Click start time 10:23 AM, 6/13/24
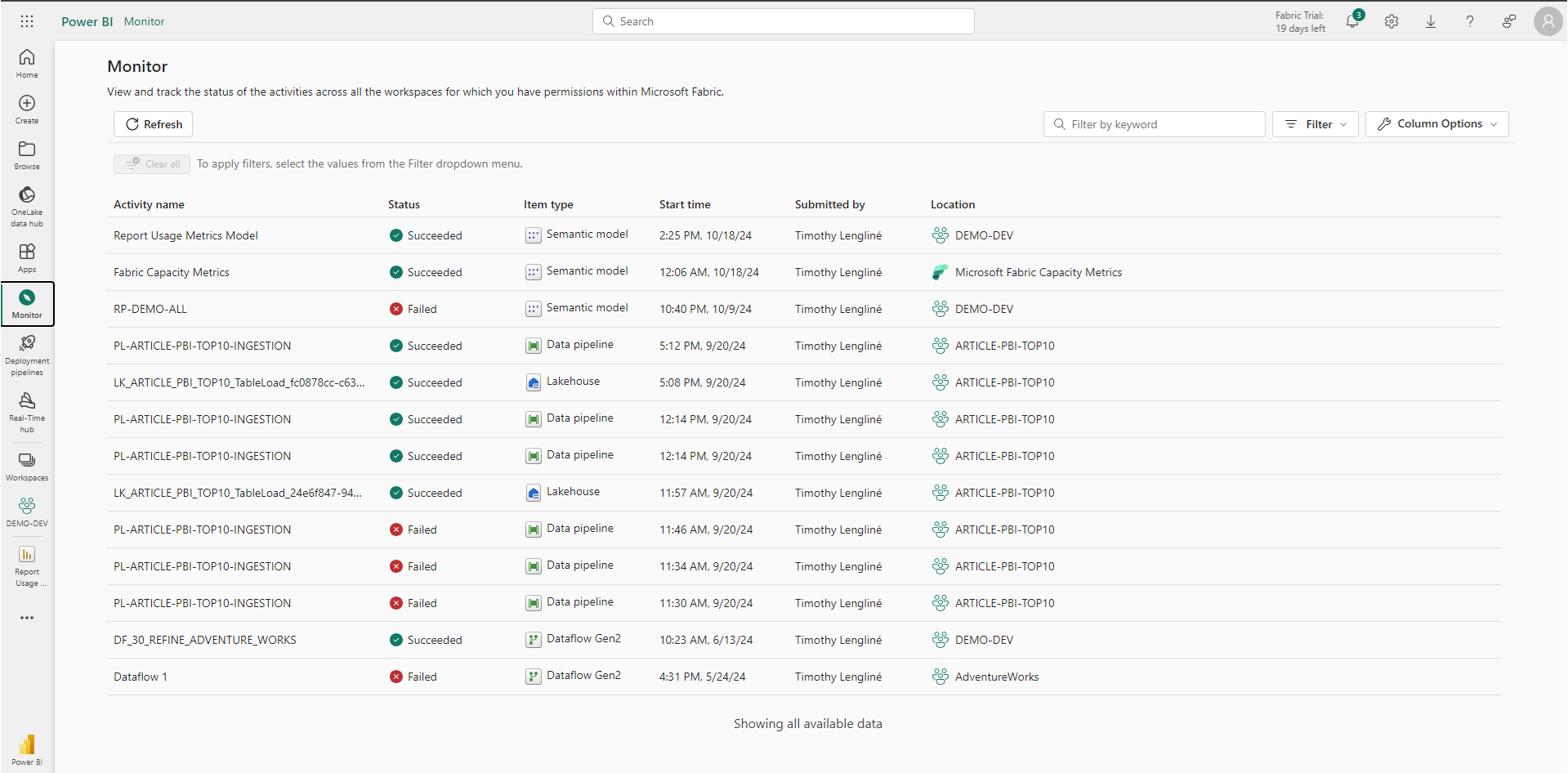This screenshot has width=1568, height=773. point(706,640)
